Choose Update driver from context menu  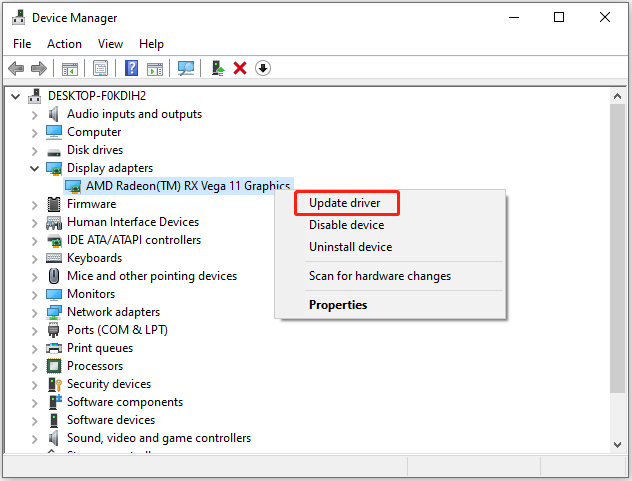point(345,203)
